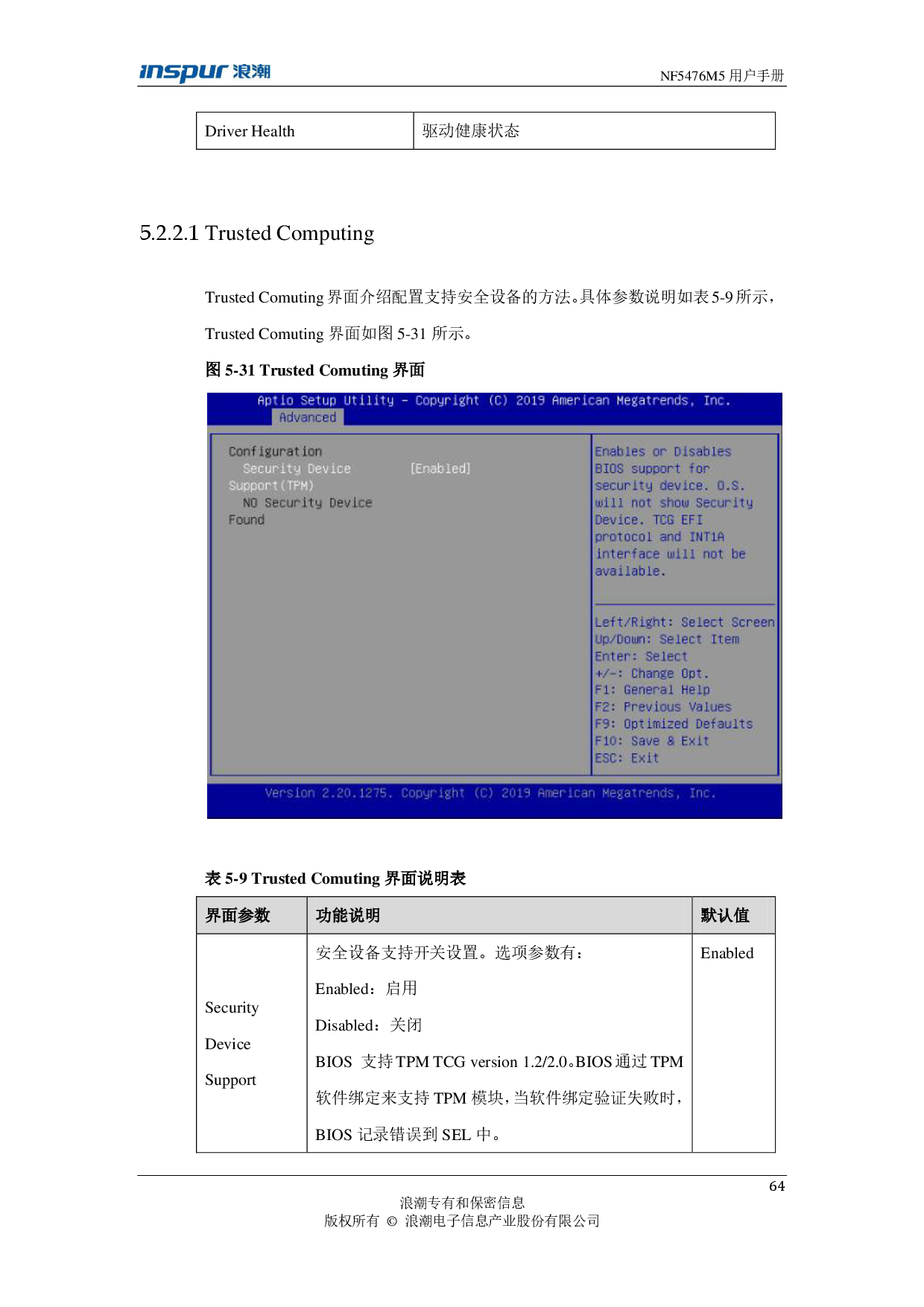Click 'ESC: Exit' key hint

[x=627, y=759]
